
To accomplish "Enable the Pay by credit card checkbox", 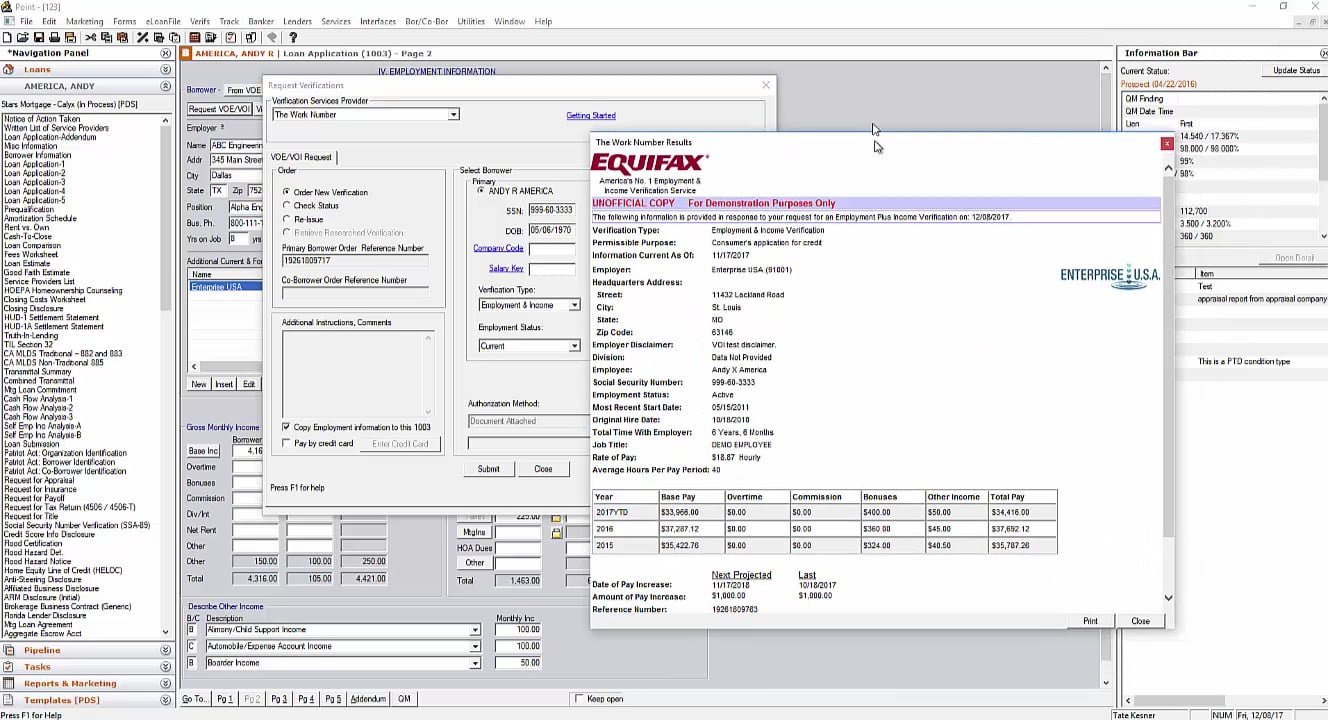I will 287,443.
